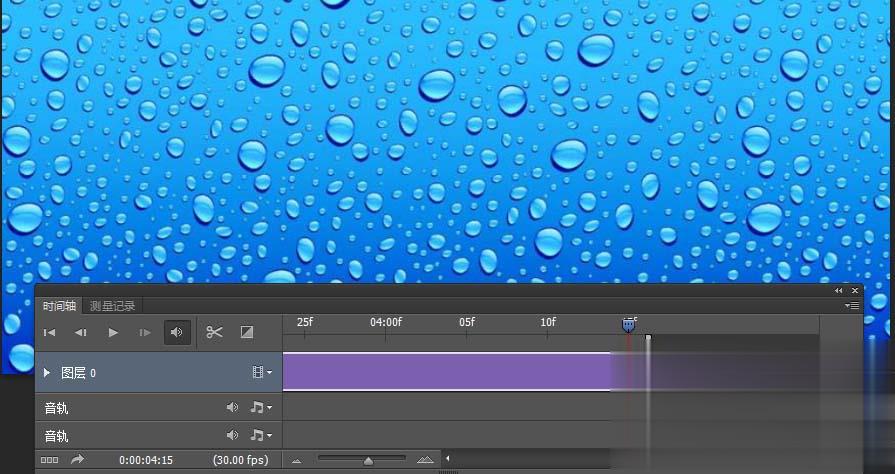Screen dimensions: 895x474
Task: Open the transition chooser icon
Action: pos(247,332)
